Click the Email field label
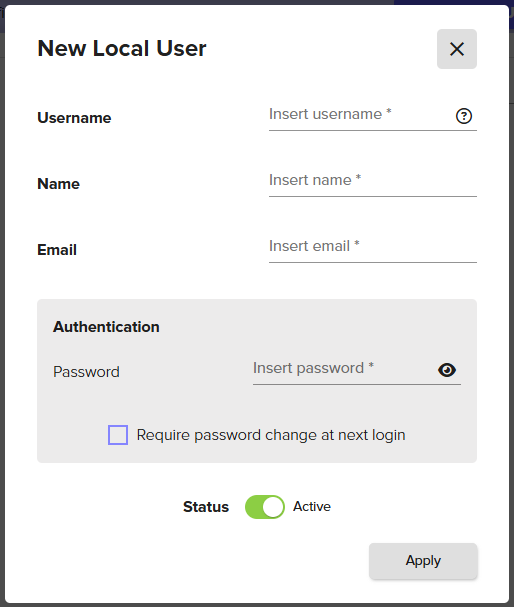 click(57, 250)
